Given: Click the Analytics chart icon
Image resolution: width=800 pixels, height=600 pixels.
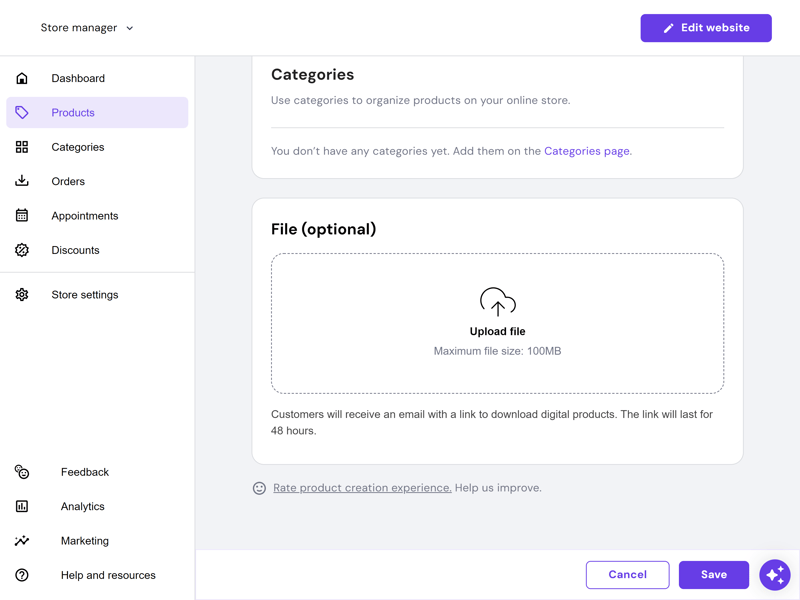Looking at the screenshot, I should [21, 506].
